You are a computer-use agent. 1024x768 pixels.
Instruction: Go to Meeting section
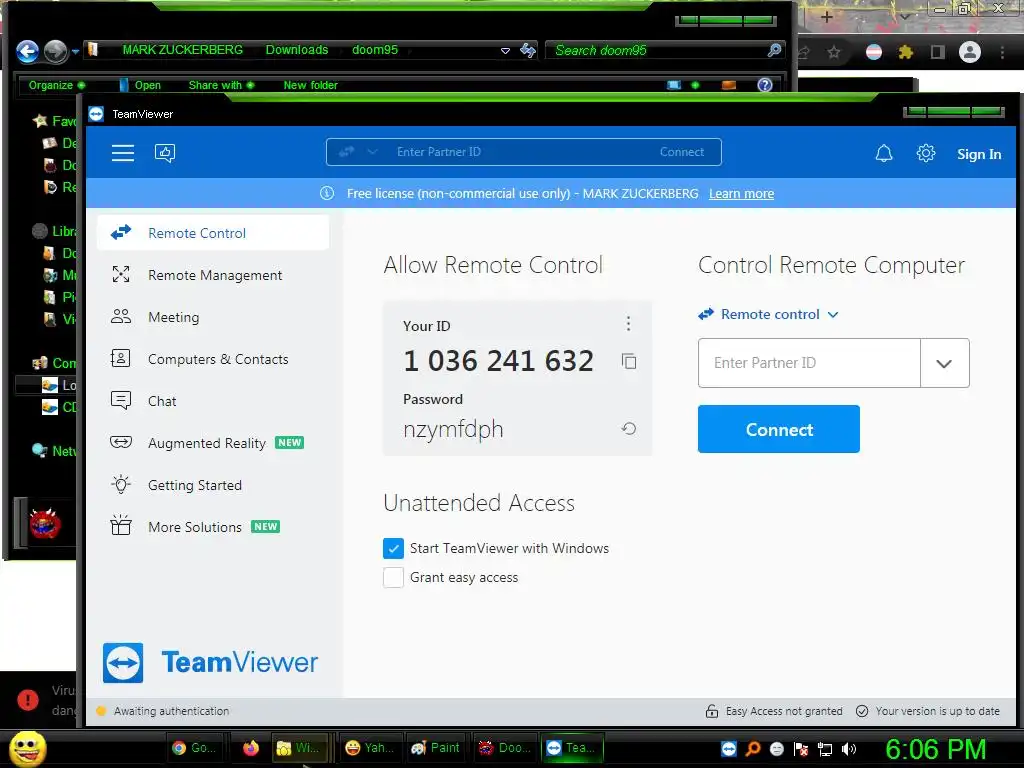[213, 317]
